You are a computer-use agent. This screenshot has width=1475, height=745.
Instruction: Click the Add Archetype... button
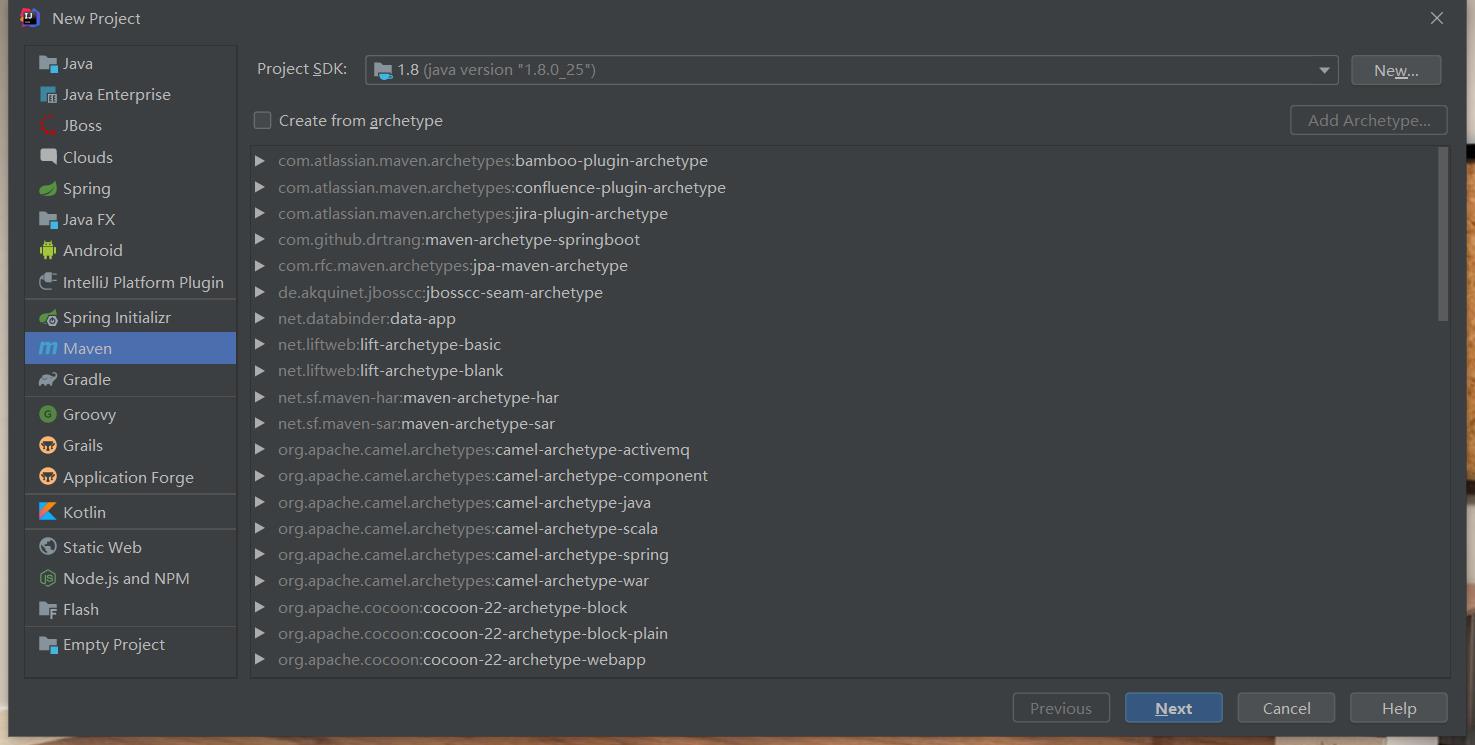1369,120
